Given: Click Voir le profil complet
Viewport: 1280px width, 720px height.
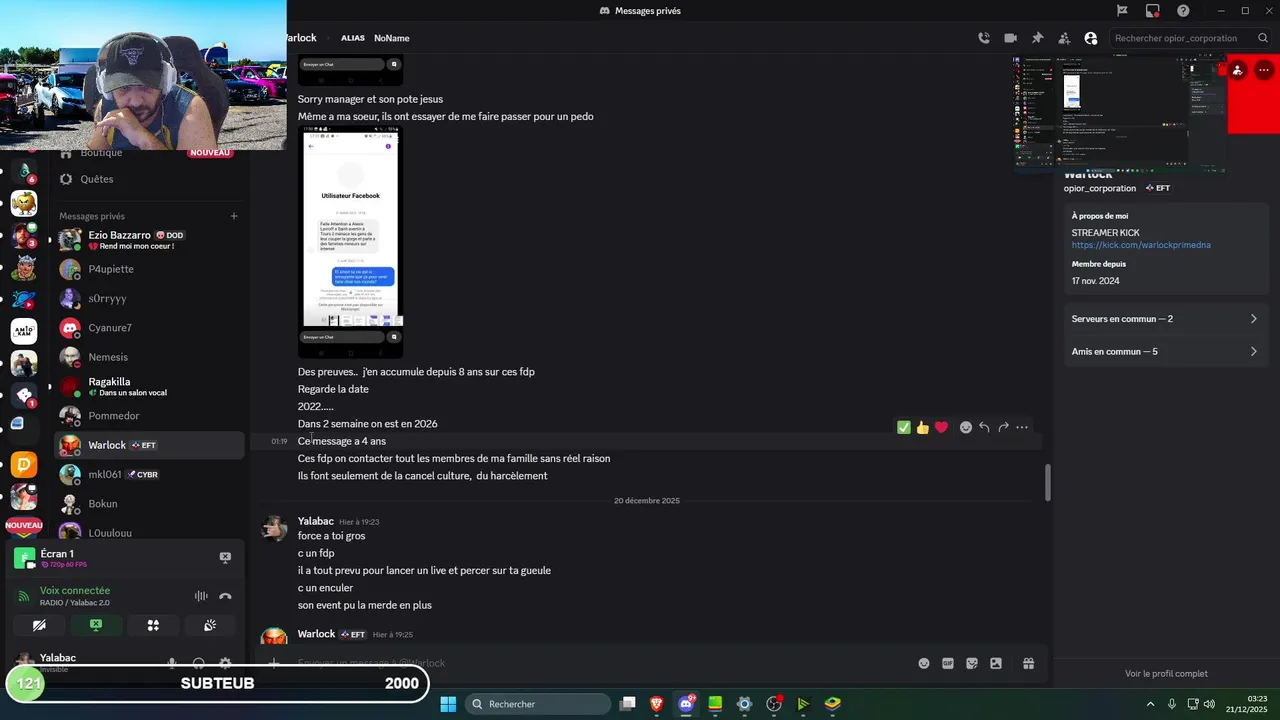Looking at the screenshot, I should tap(1166, 674).
